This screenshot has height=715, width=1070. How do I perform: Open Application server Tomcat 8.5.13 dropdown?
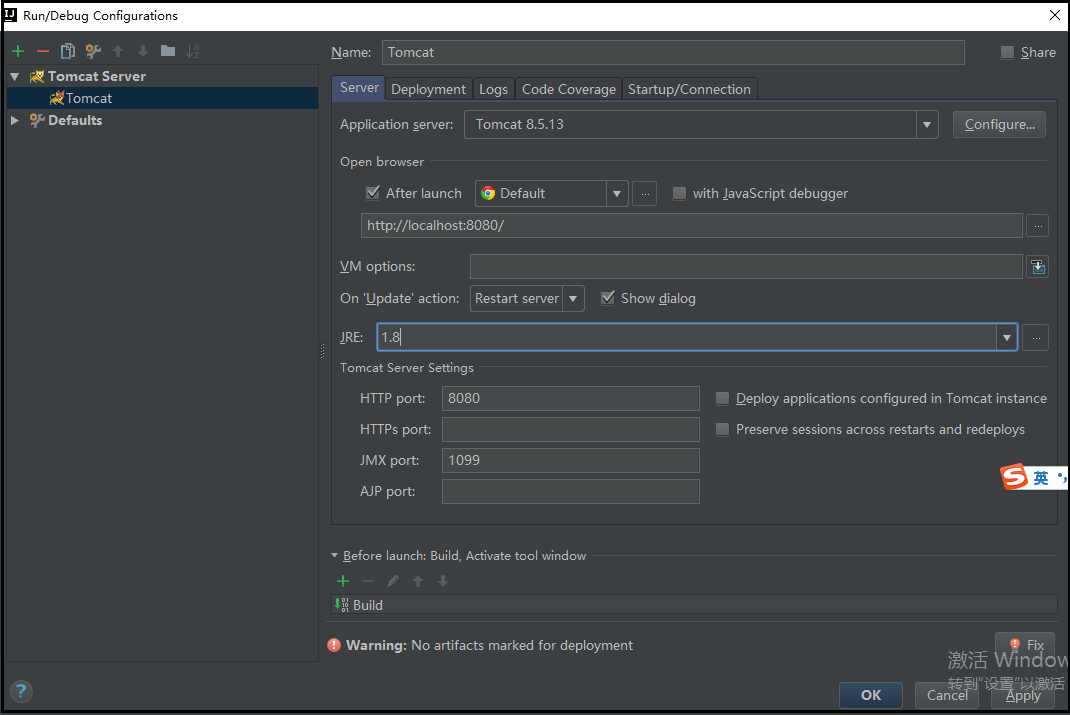click(927, 125)
